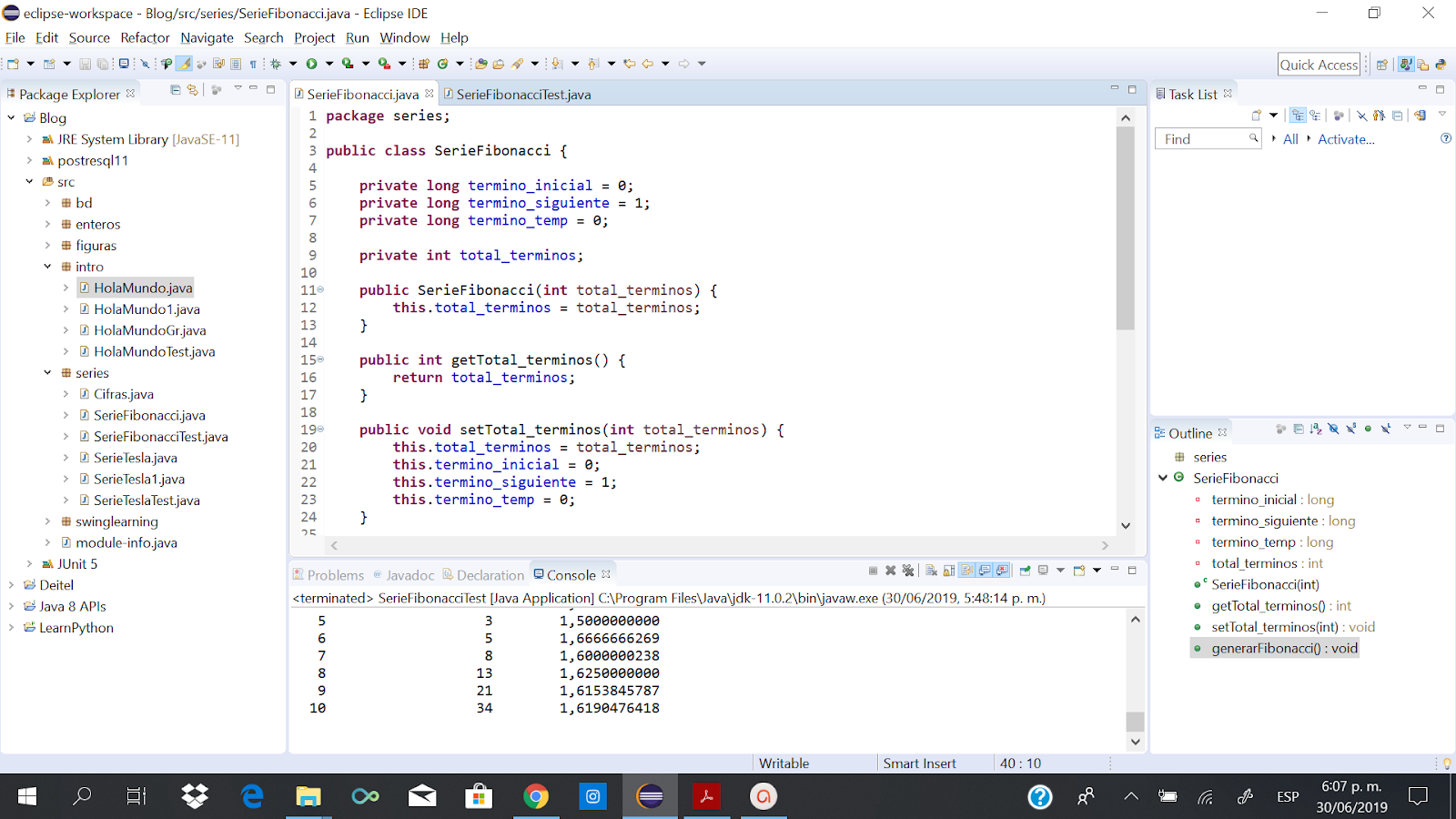Expand the bd package
Screen dimensions: 1456x819
pyautogui.click(x=47, y=202)
